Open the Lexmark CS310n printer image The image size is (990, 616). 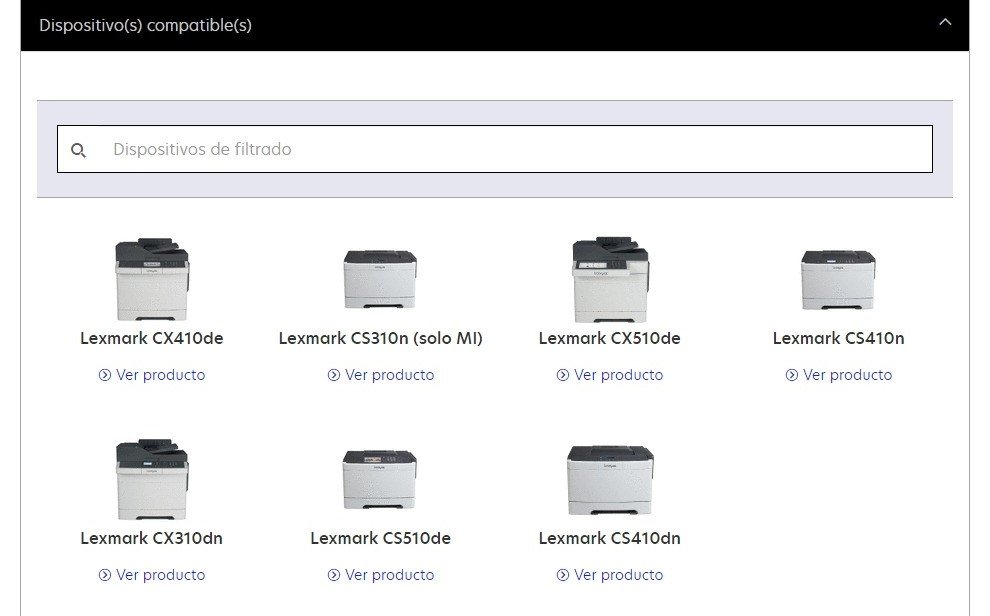click(x=380, y=279)
